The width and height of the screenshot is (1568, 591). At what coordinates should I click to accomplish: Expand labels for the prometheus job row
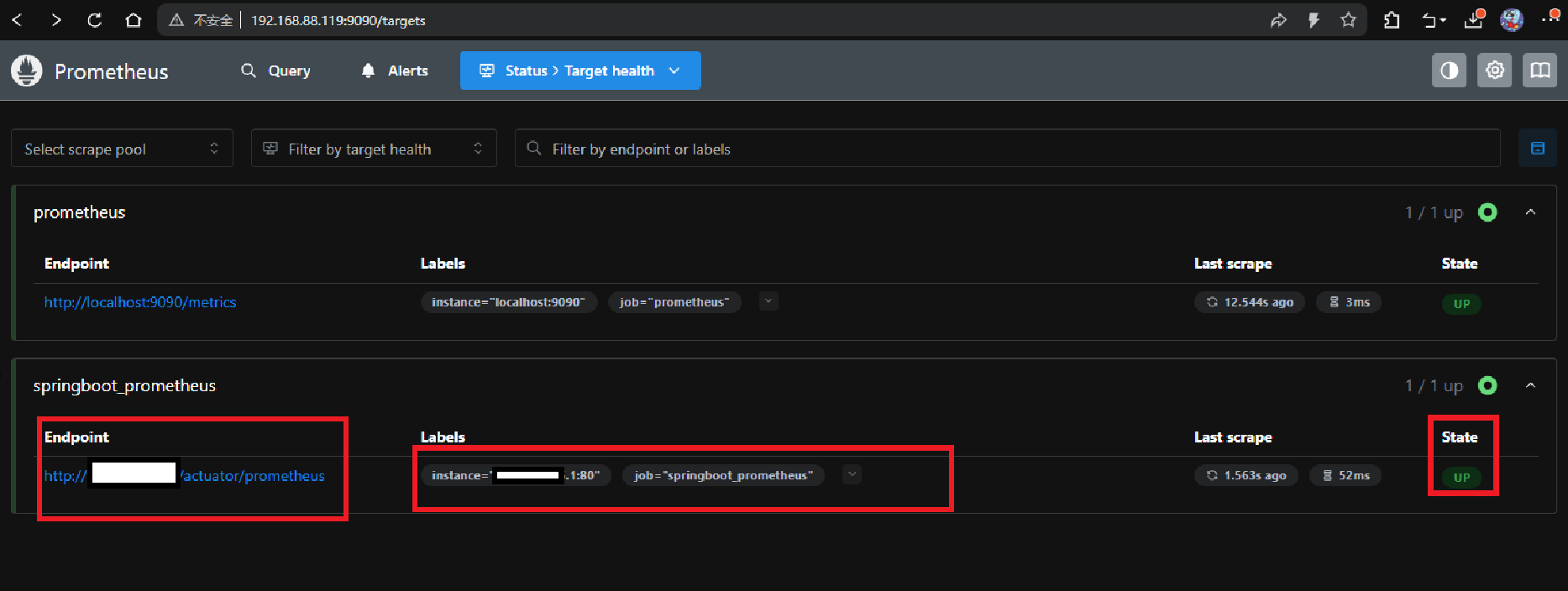[x=768, y=301]
